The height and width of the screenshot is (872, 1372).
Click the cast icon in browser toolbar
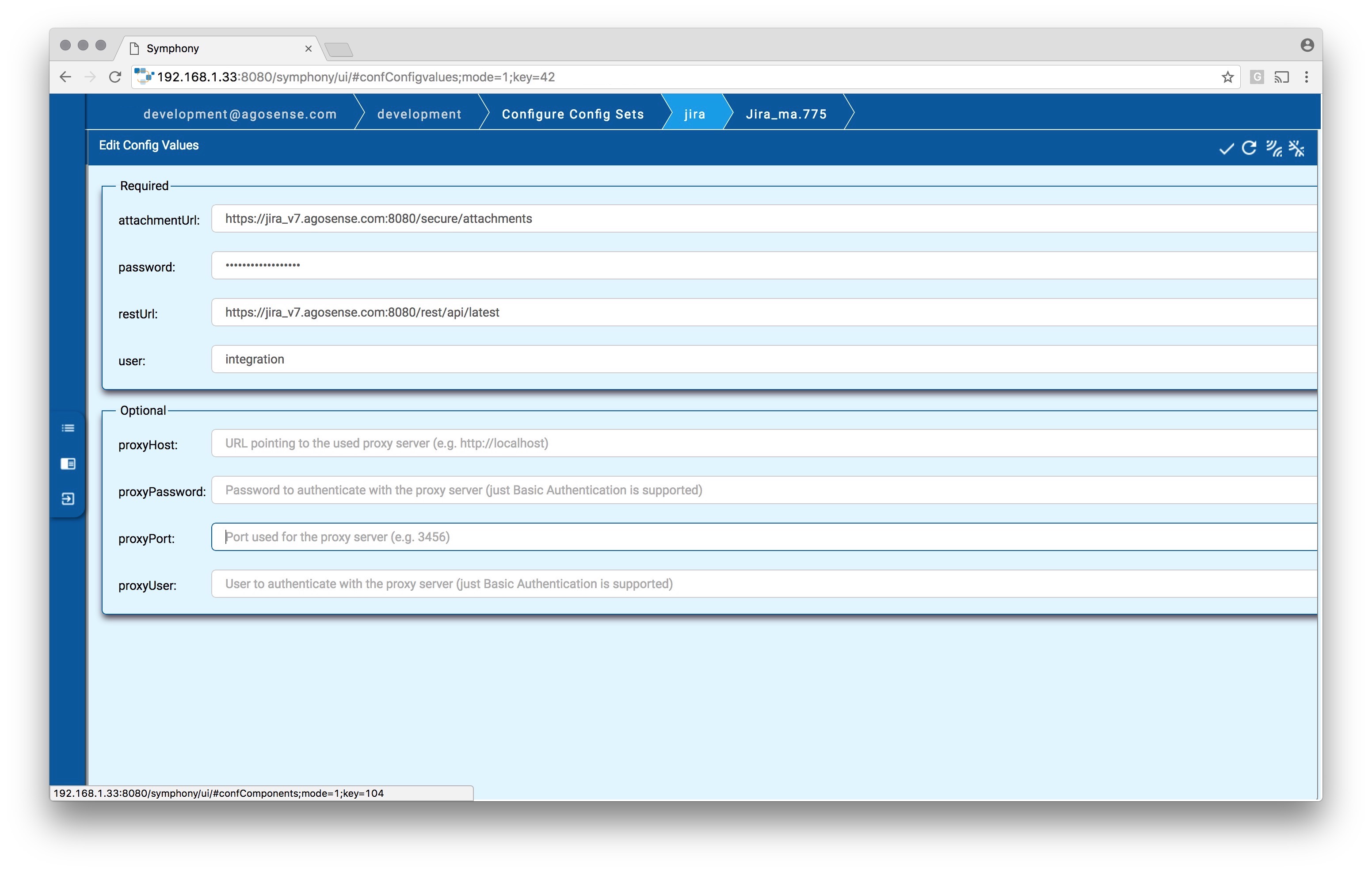click(1281, 77)
